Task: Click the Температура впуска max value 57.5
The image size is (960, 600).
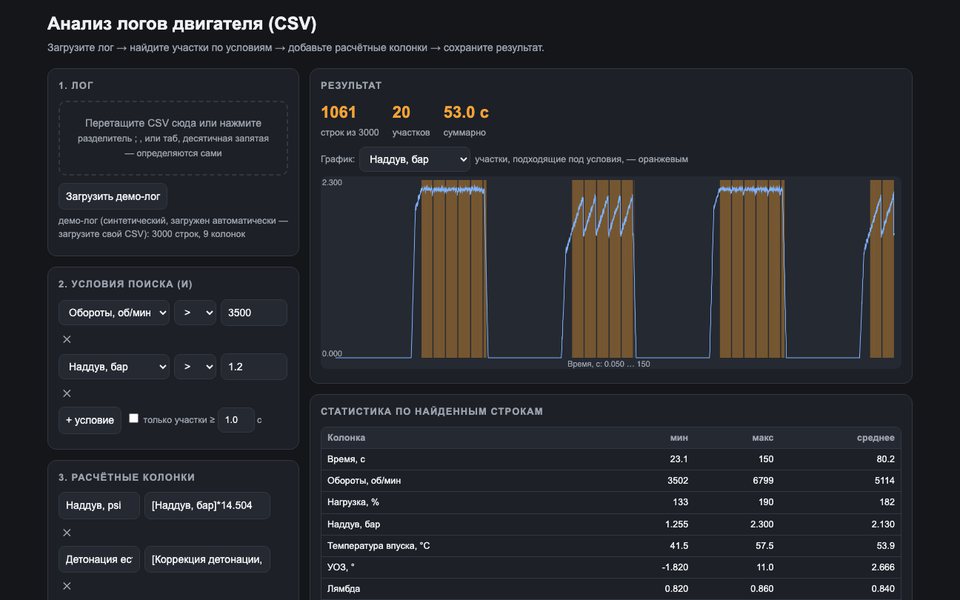Action: pyautogui.click(x=764, y=546)
